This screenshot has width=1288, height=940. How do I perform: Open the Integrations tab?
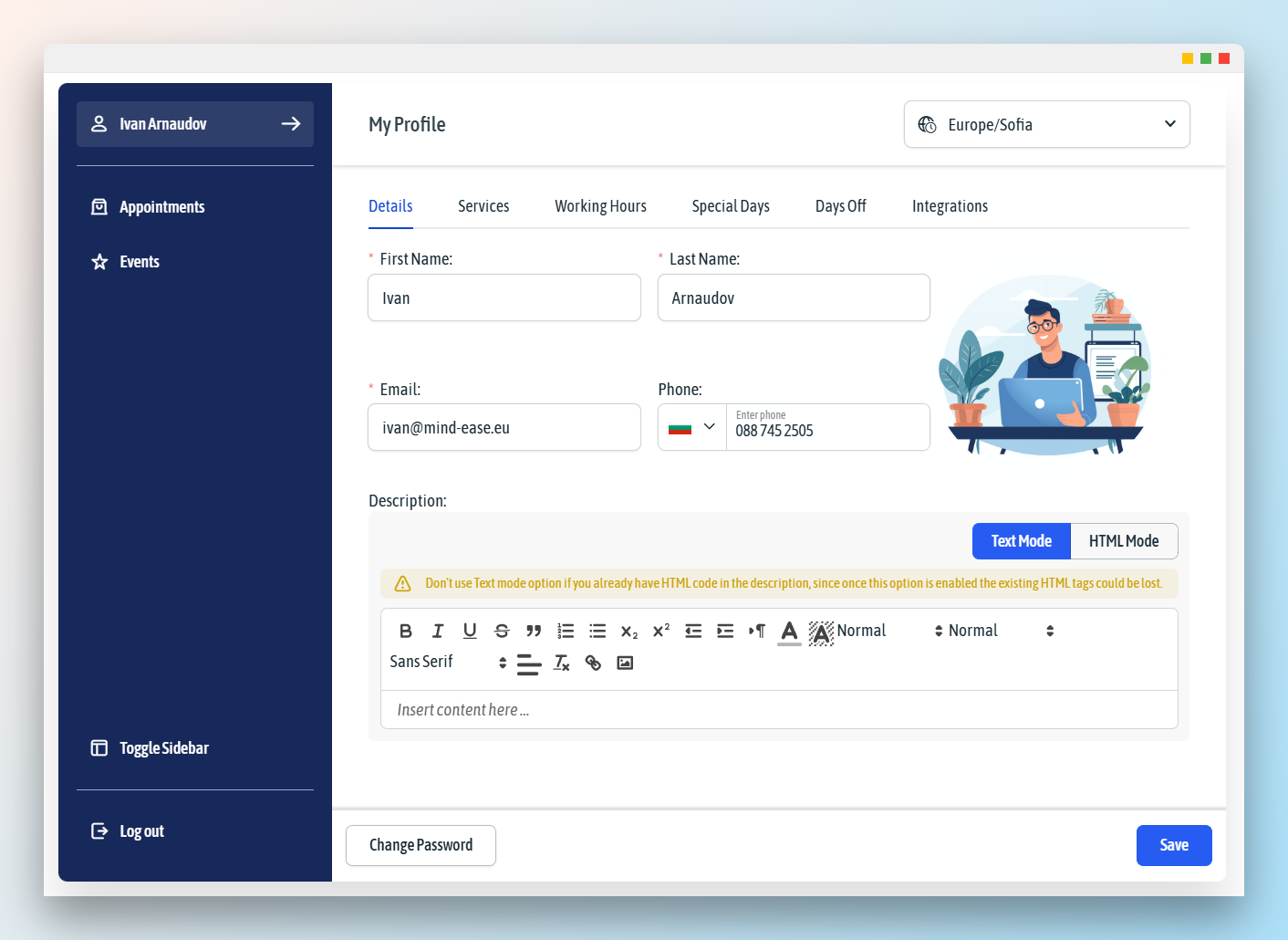pyautogui.click(x=950, y=206)
